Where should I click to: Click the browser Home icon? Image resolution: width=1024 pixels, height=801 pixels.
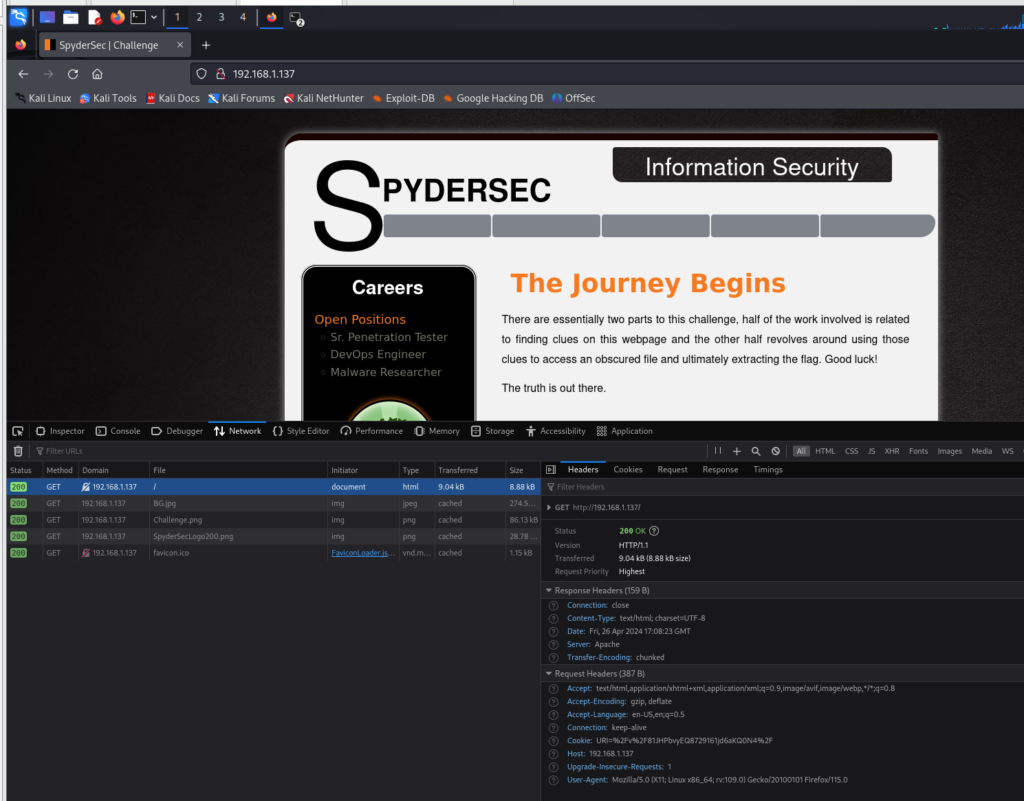click(x=97, y=74)
